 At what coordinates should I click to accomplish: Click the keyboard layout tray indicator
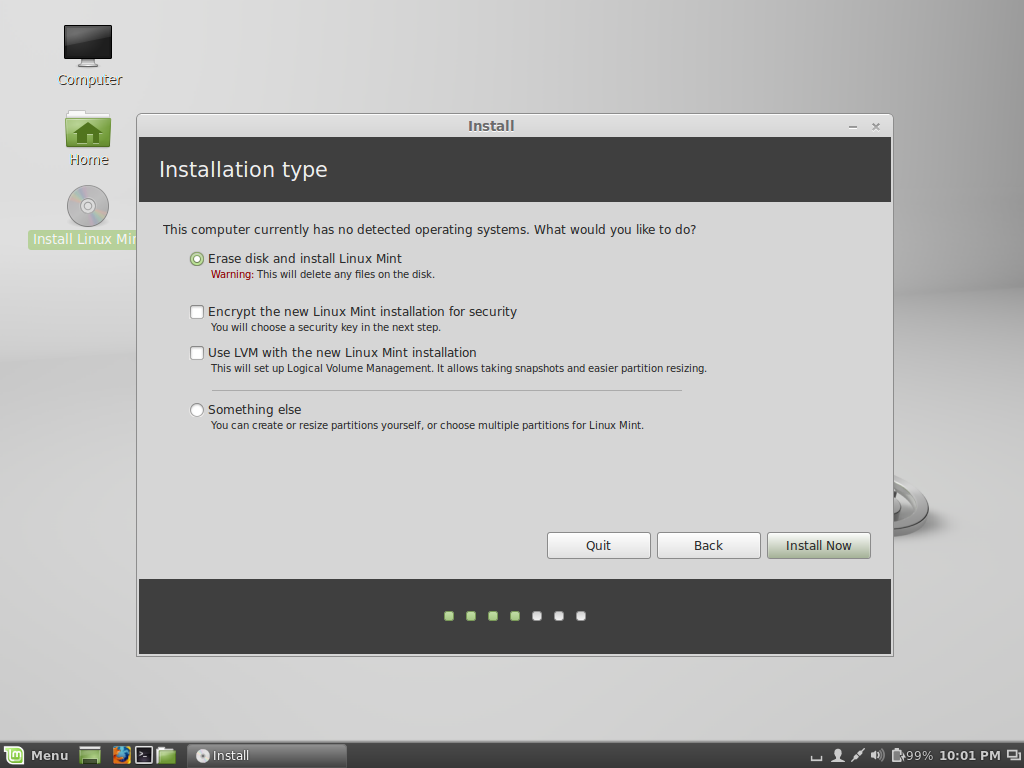[816, 757]
